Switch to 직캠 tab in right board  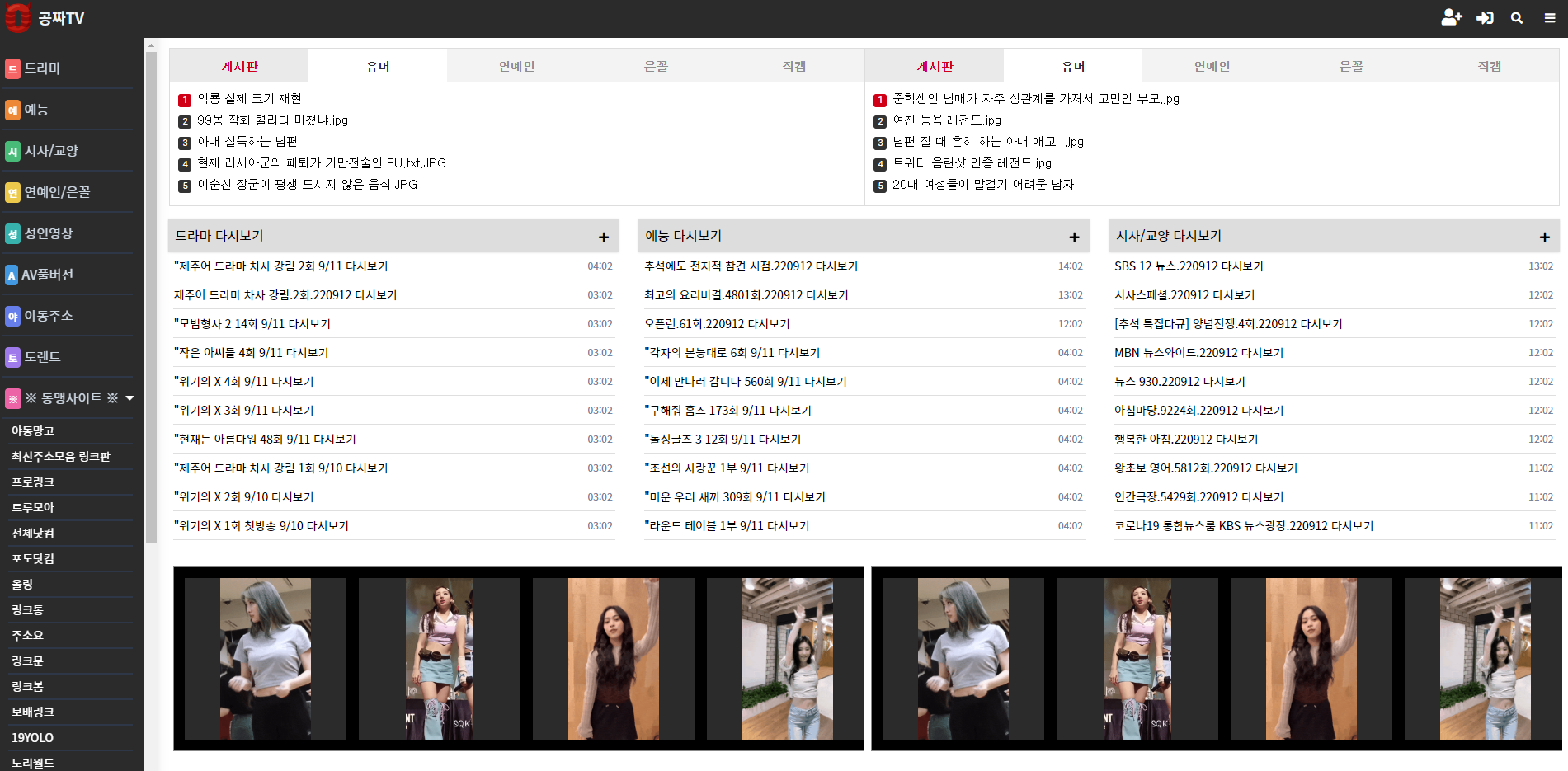[x=1489, y=66]
